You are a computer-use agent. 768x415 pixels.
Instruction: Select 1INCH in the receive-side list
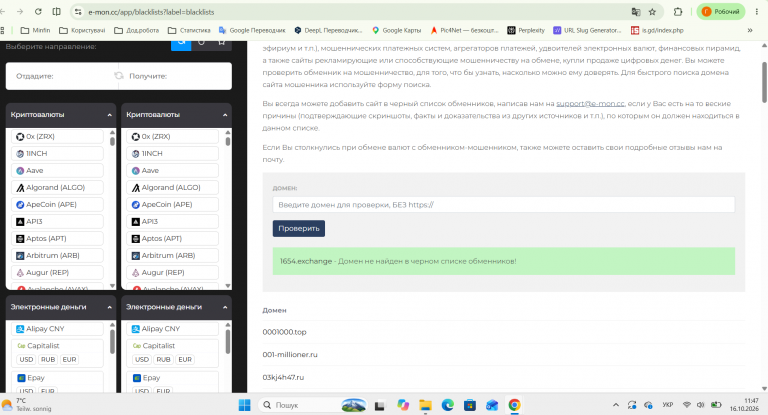point(172,153)
